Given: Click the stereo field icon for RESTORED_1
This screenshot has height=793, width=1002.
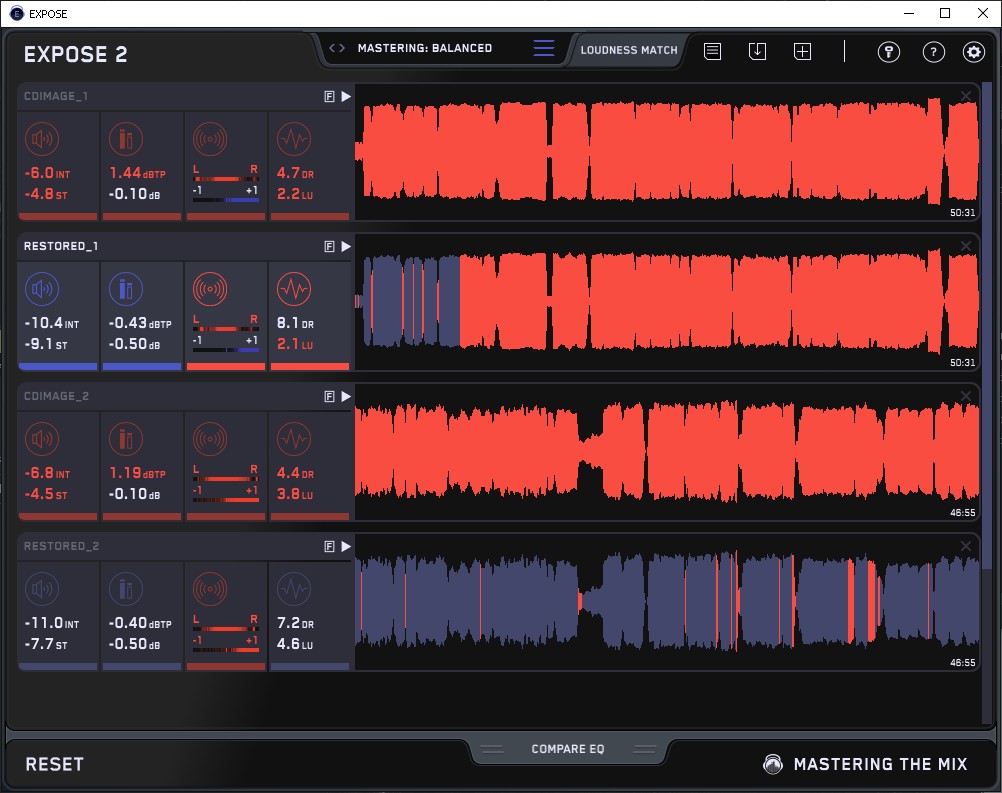Looking at the screenshot, I should click(210, 289).
